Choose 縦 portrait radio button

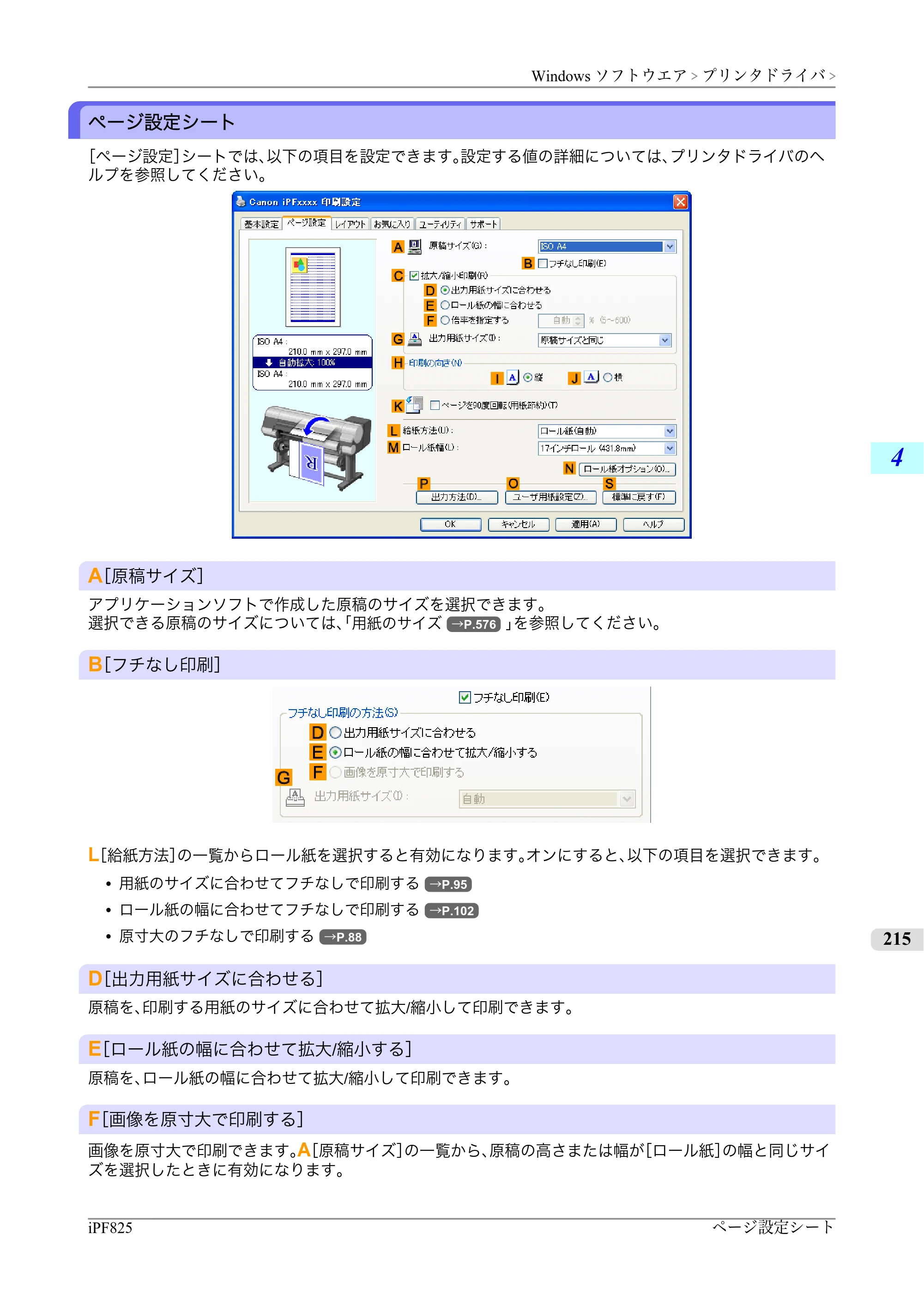coord(527,377)
